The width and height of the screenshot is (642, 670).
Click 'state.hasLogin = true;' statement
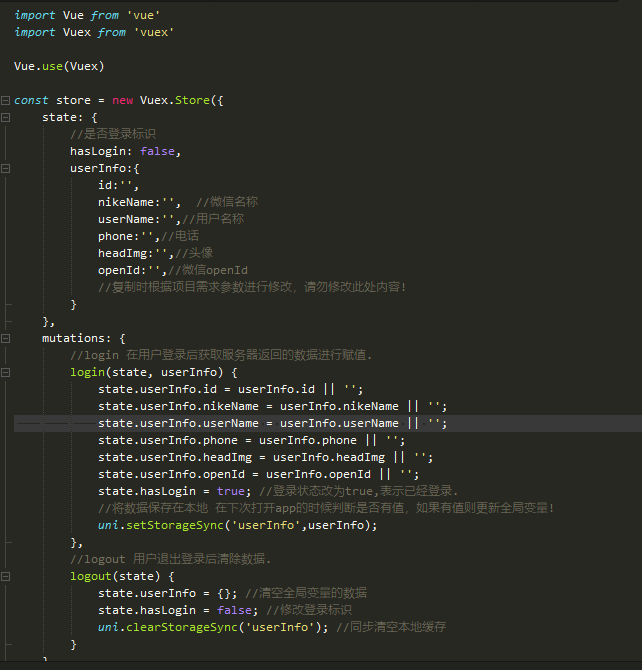[x=174, y=491]
